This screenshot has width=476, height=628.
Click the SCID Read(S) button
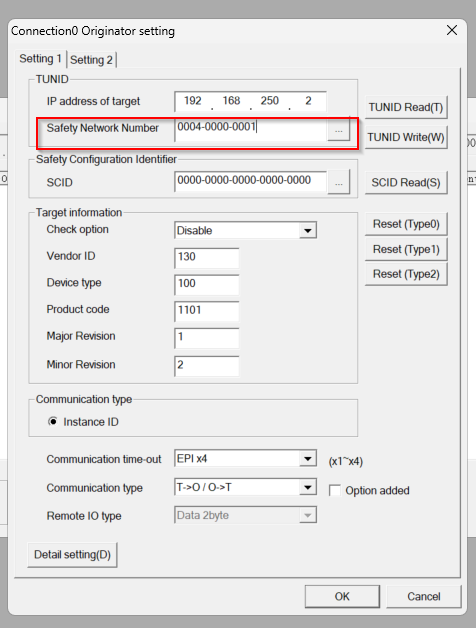pyautogui.click(x=406, y=183)
